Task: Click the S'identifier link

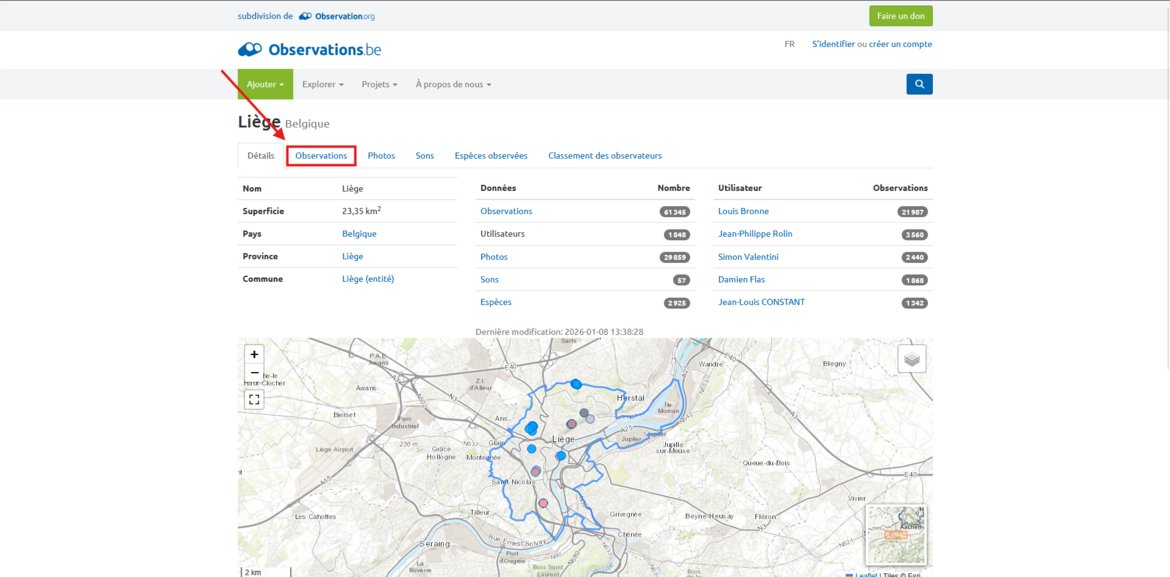Action: click(833, 44)
